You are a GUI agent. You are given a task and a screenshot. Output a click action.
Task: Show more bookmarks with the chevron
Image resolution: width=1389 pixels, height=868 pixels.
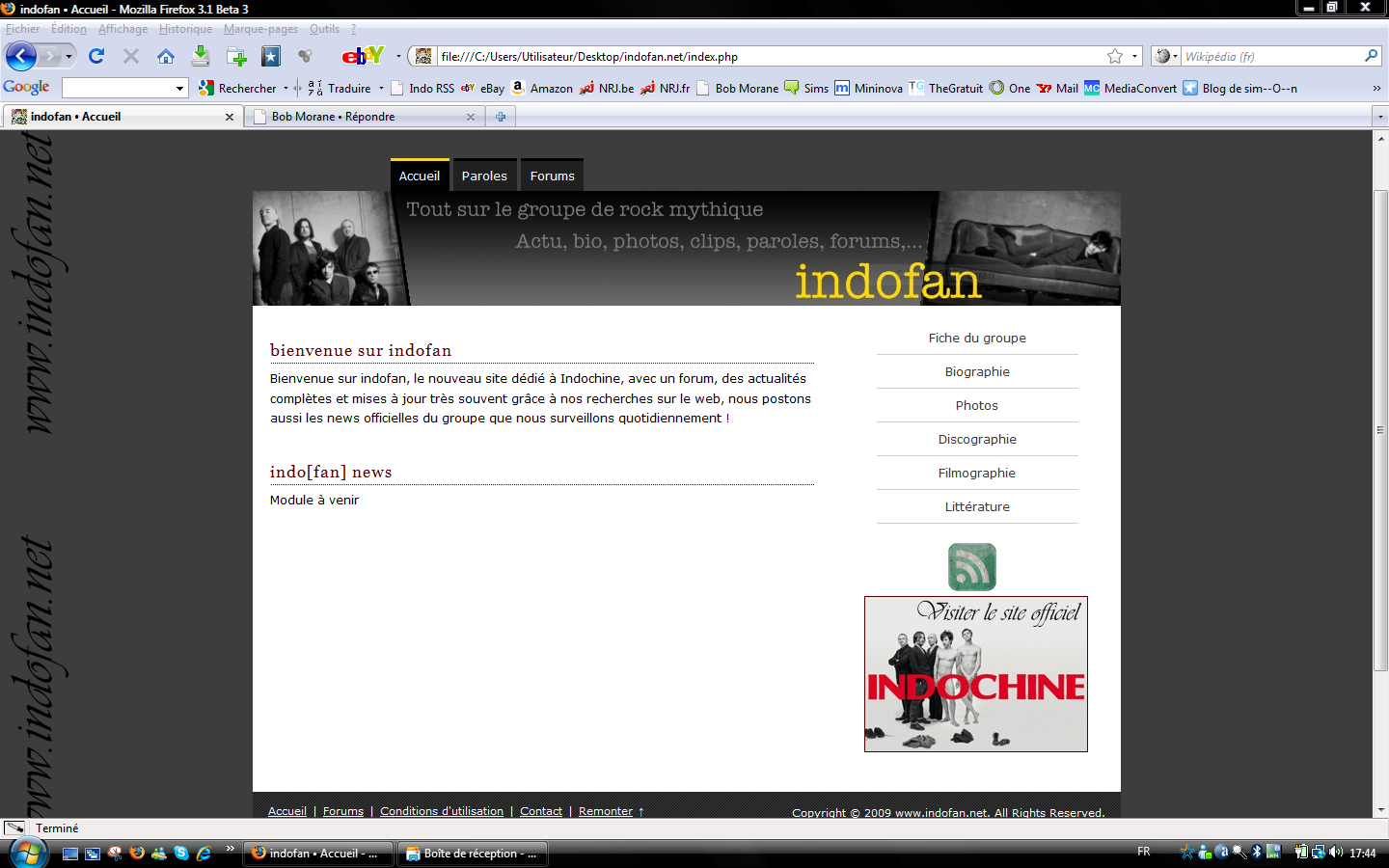point(1376,88)
